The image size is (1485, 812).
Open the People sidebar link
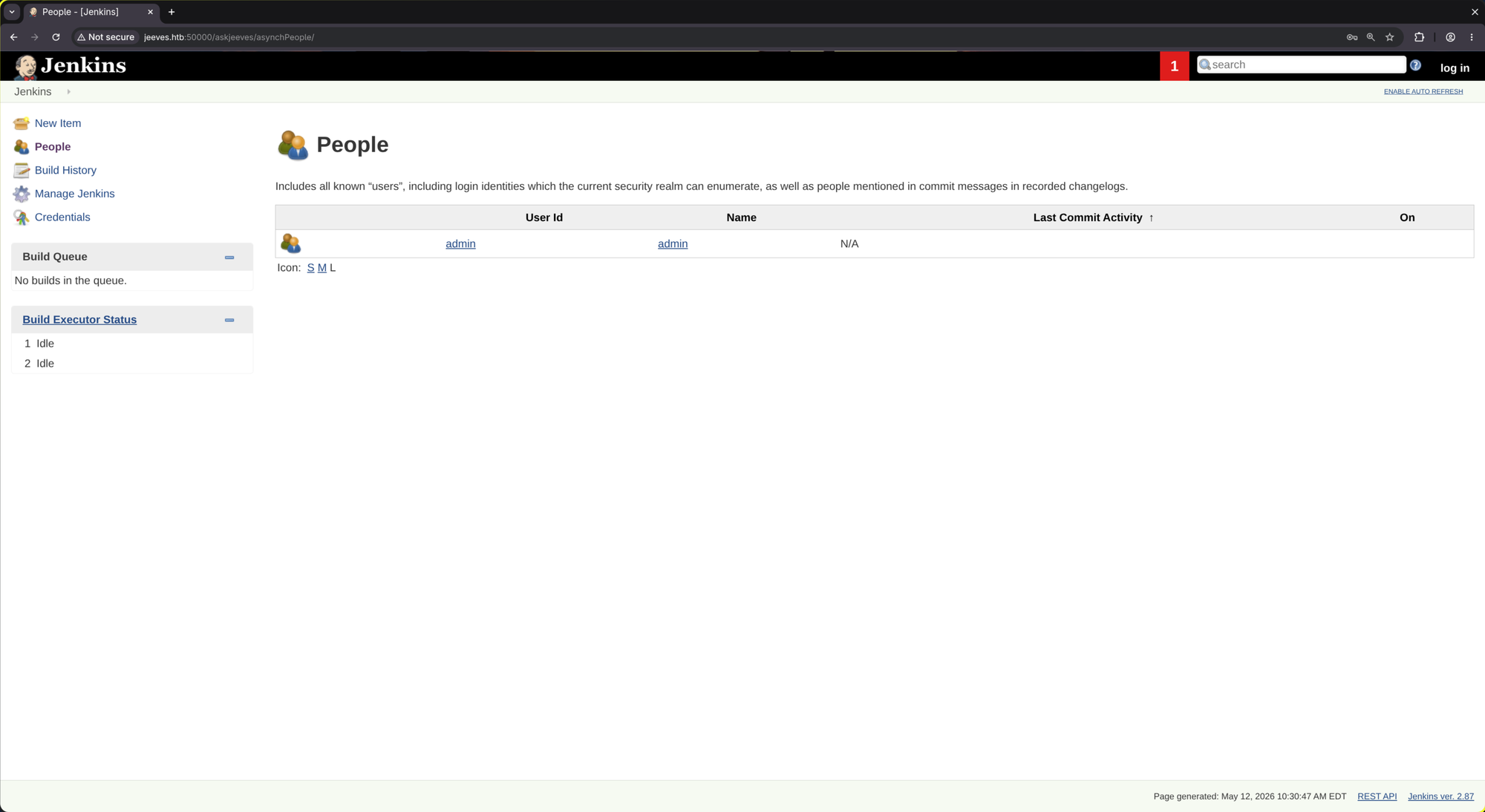(x=53, y=147)
